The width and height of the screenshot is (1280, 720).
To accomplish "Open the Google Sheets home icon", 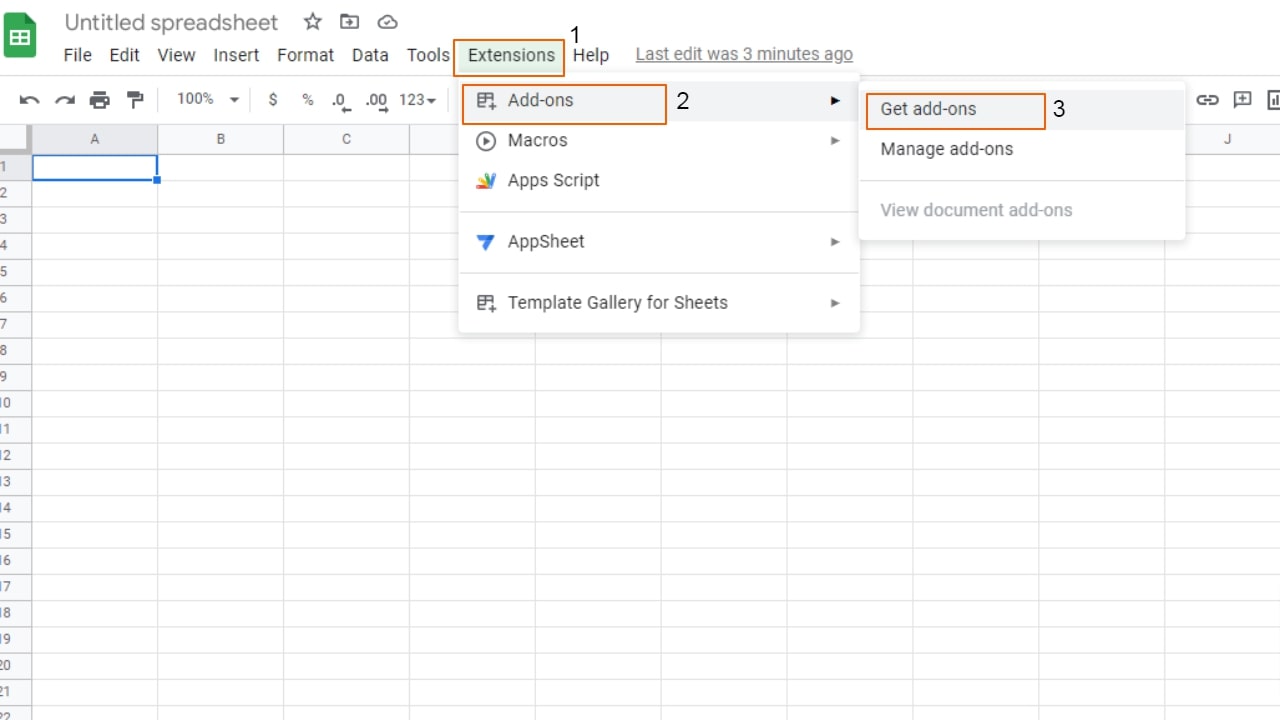I will tap(20, 37).
